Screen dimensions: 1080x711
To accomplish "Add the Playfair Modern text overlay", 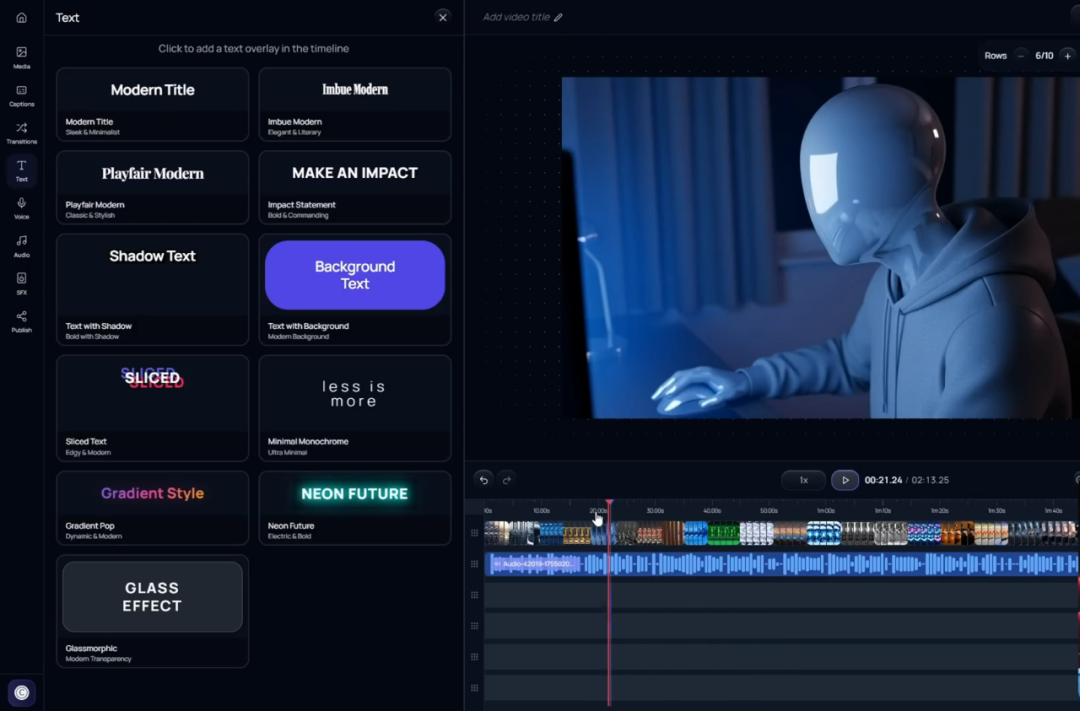I will click(152, 187).
